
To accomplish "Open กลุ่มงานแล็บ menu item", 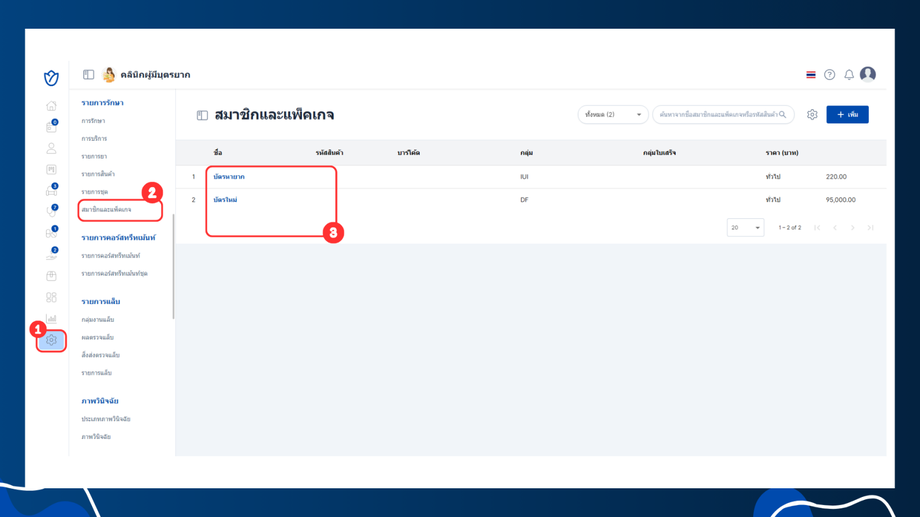I will [x=98, y=320].
